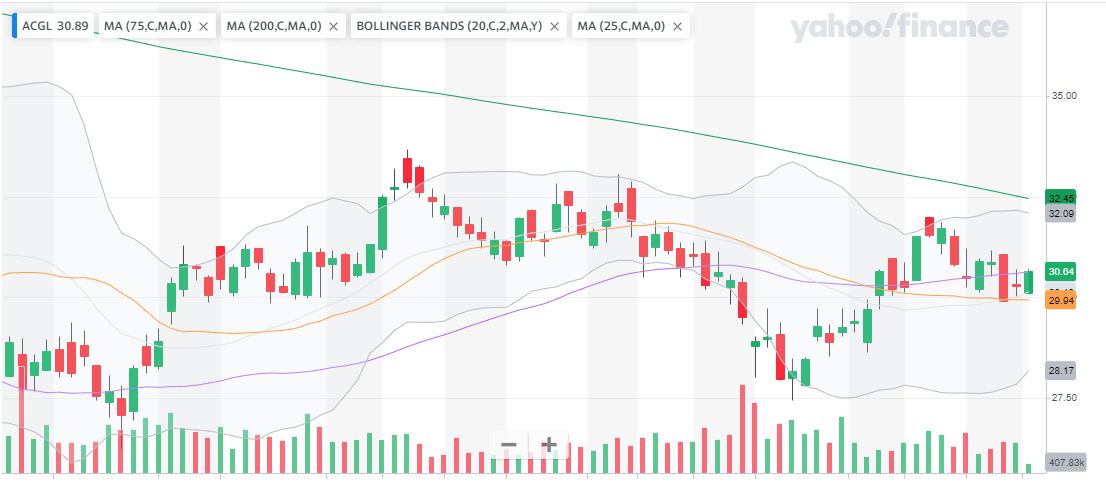Remove the MA (25,C,MA,0) indicator
Screen dimensions: 1106x485
(679, 26)
